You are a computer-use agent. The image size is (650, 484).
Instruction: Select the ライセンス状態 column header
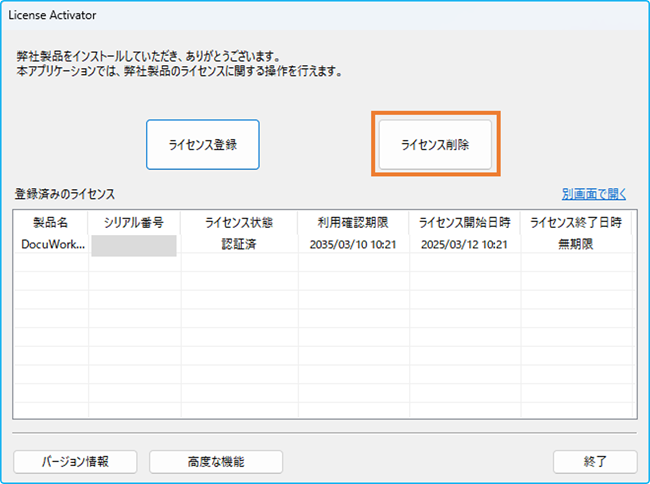tap(239, 223)
